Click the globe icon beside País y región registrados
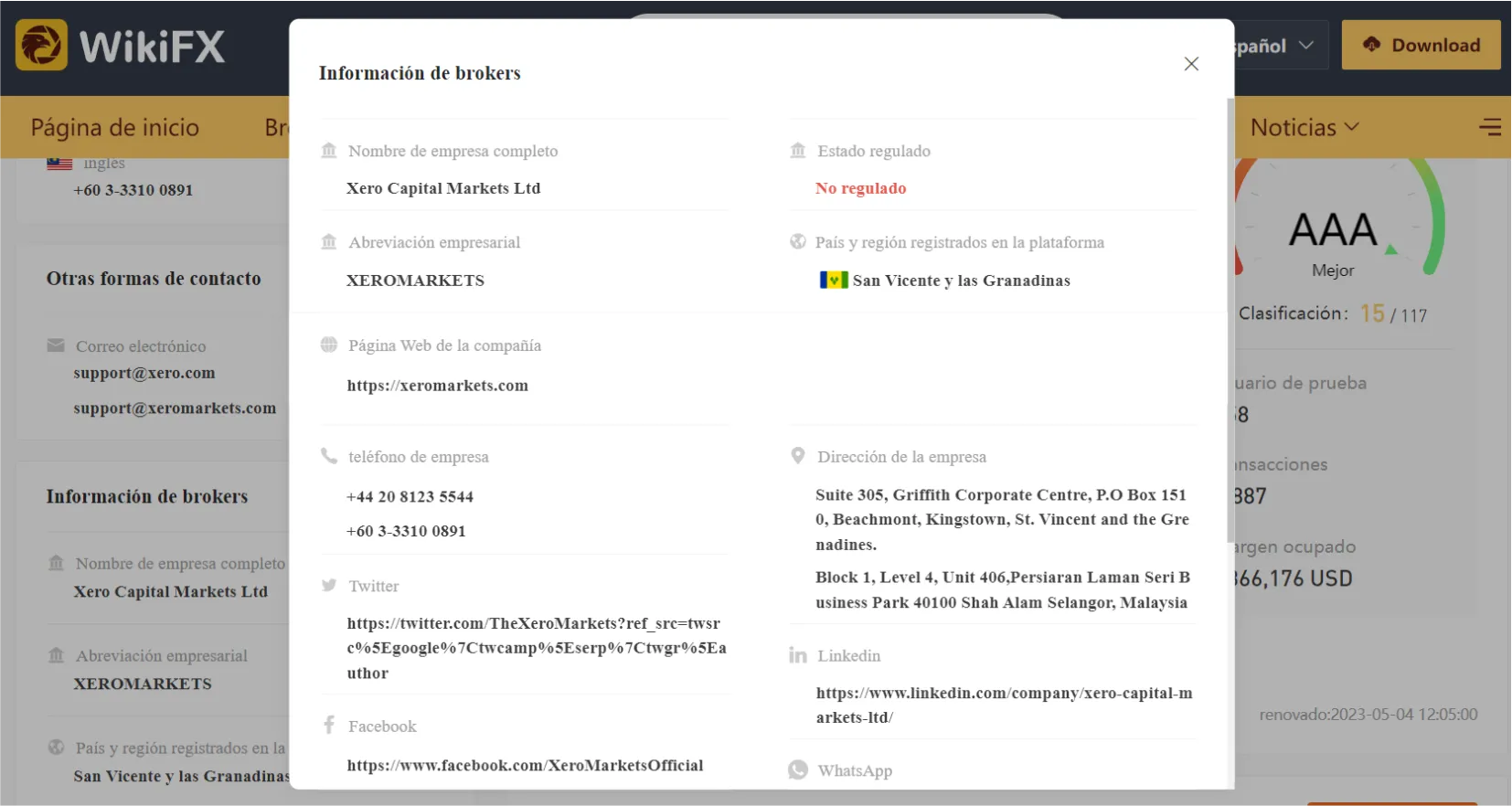The image size is (1512, 806). (x=798, y=241)
